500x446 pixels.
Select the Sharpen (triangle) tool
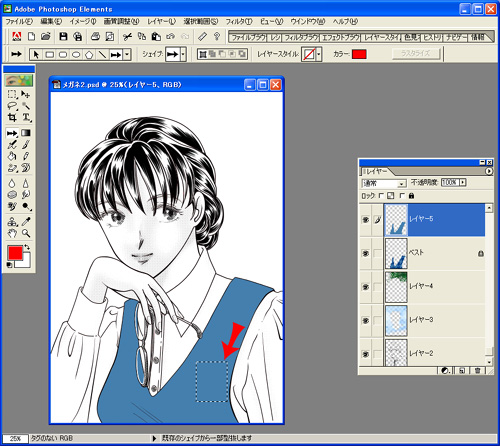[26, 183]
